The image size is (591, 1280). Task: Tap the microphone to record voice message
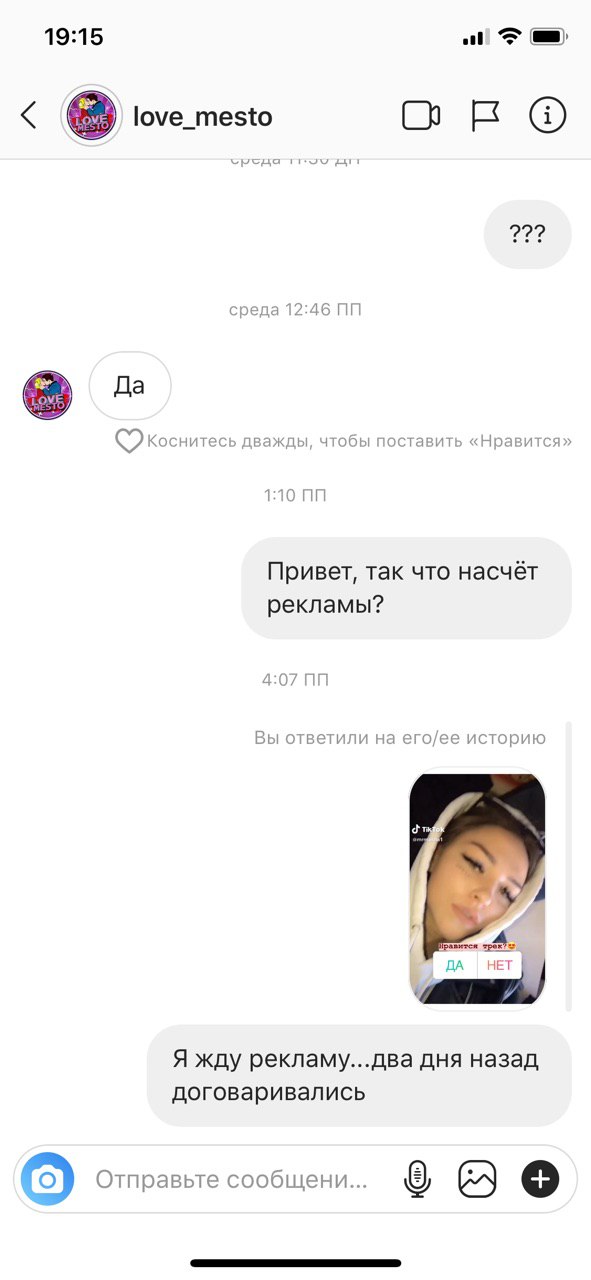[x=417, y=1180]
